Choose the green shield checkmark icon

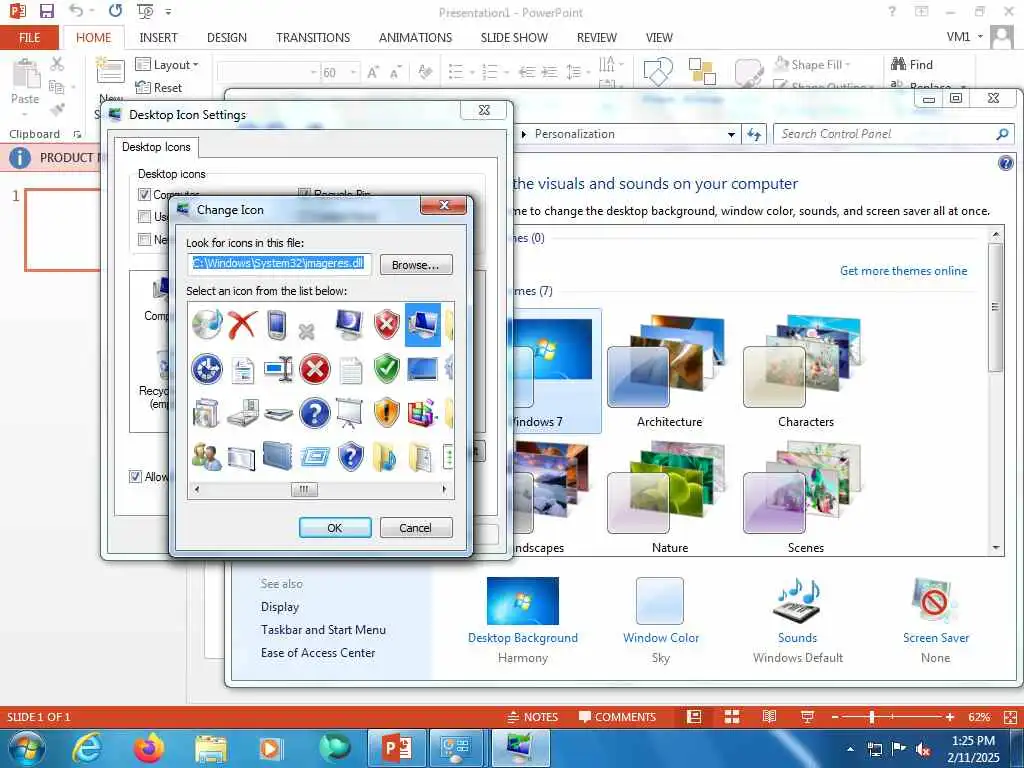(x=387, y=369)
